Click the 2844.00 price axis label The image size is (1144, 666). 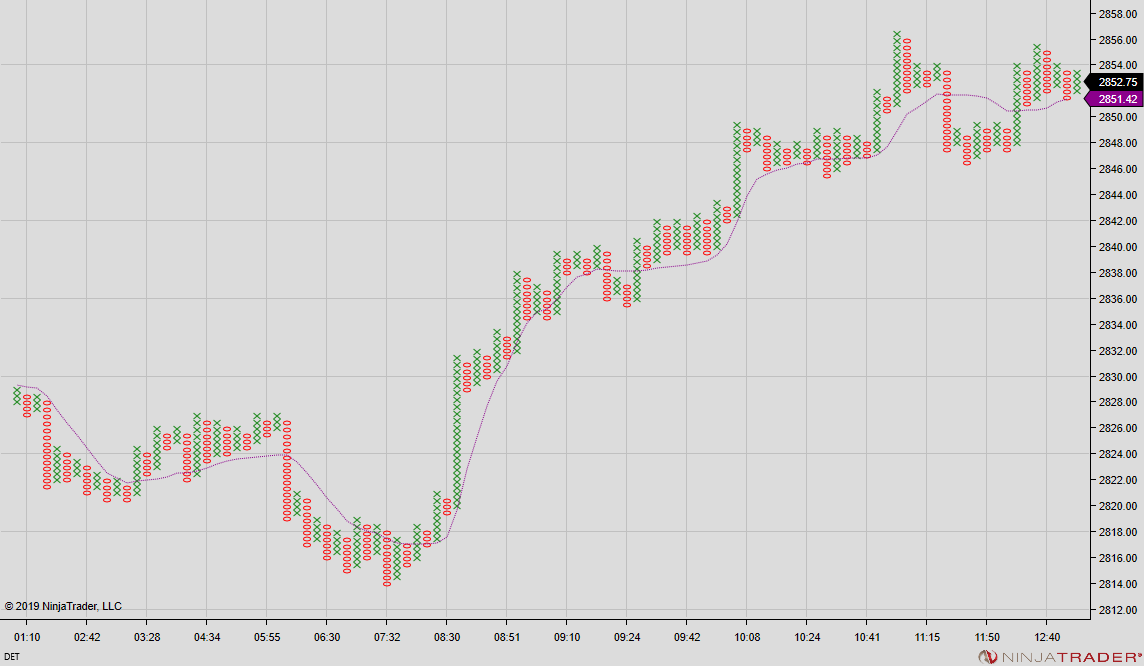point(1118,195)
